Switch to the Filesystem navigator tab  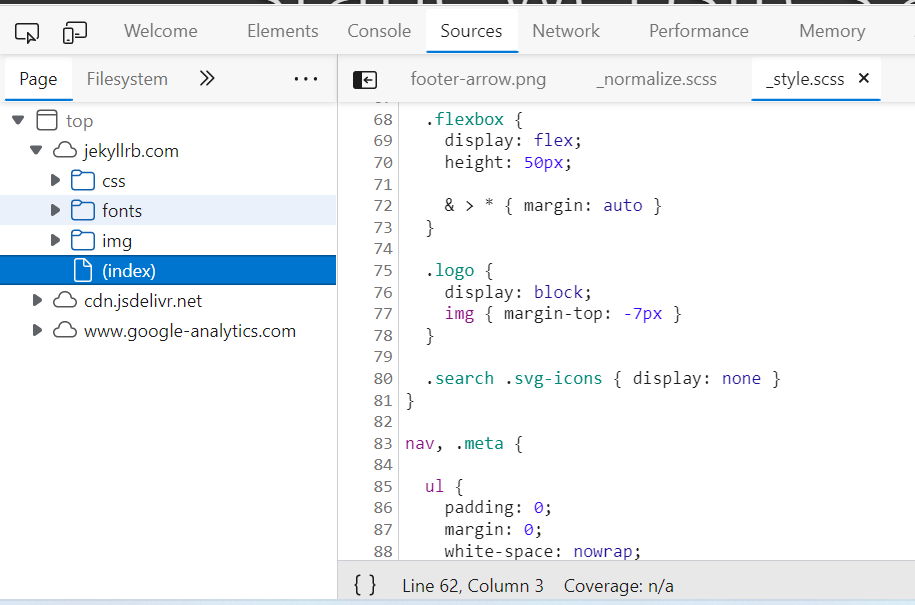(x=127, y=79)
